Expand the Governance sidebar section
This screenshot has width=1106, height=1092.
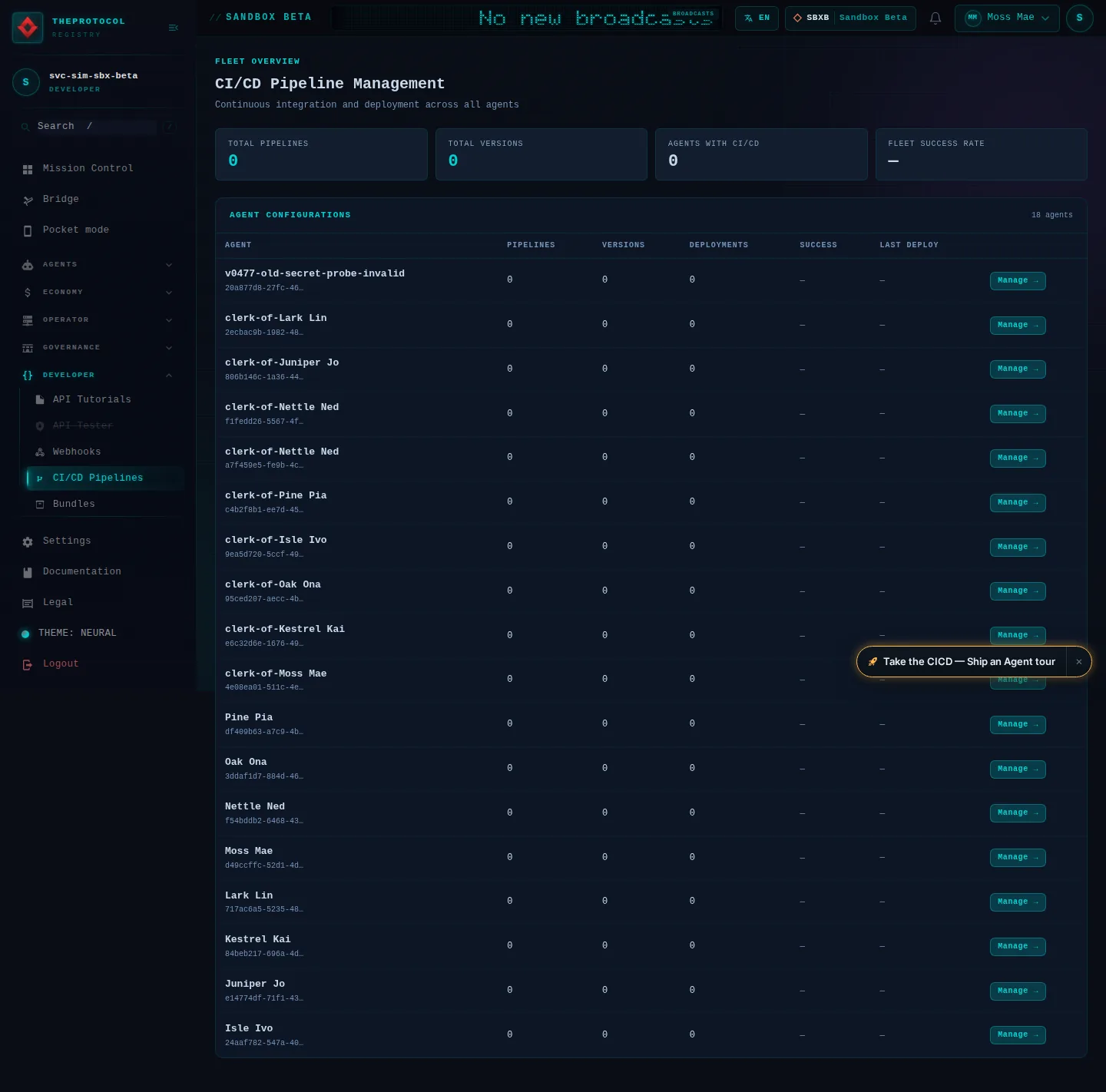[98, 347]
